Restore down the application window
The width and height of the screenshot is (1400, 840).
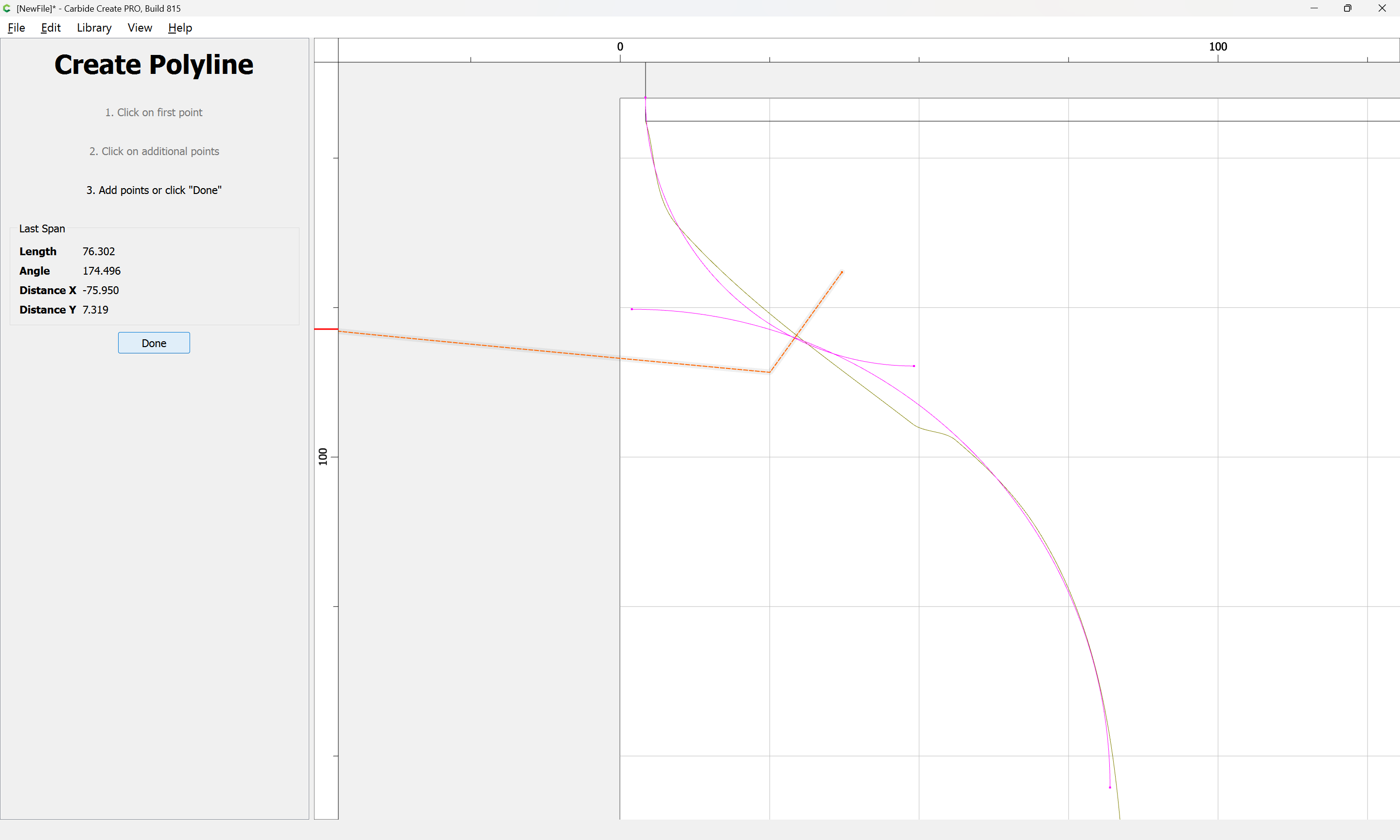(1347, 8)
